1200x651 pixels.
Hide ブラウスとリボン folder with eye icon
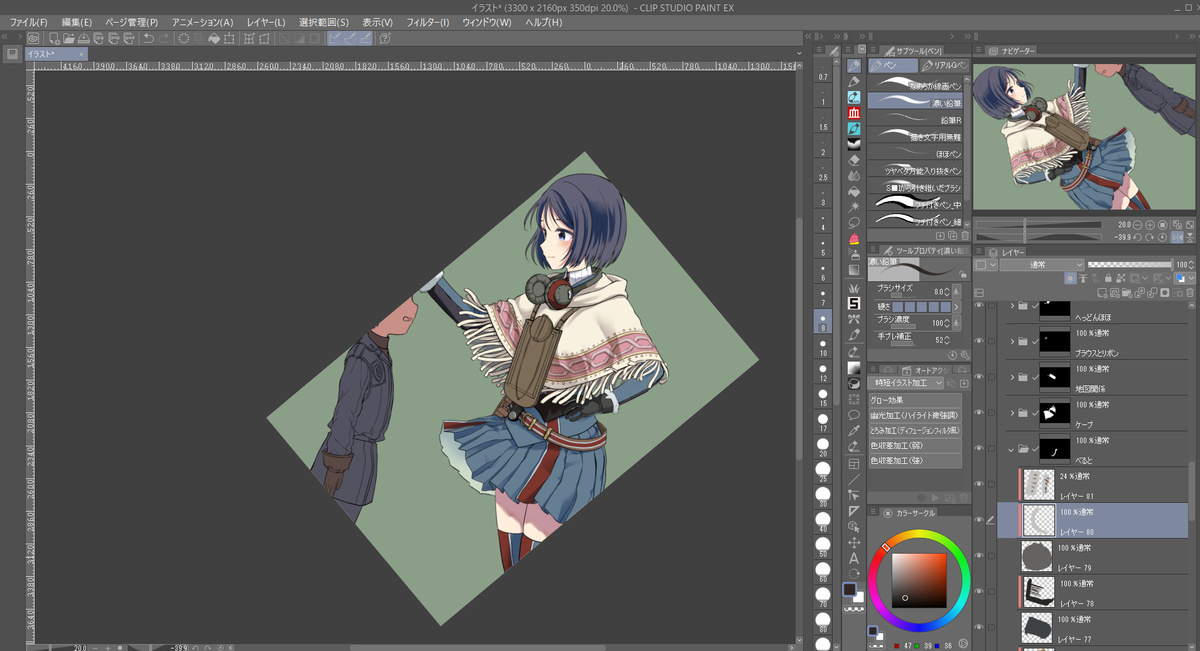click(x=979, y=341)
